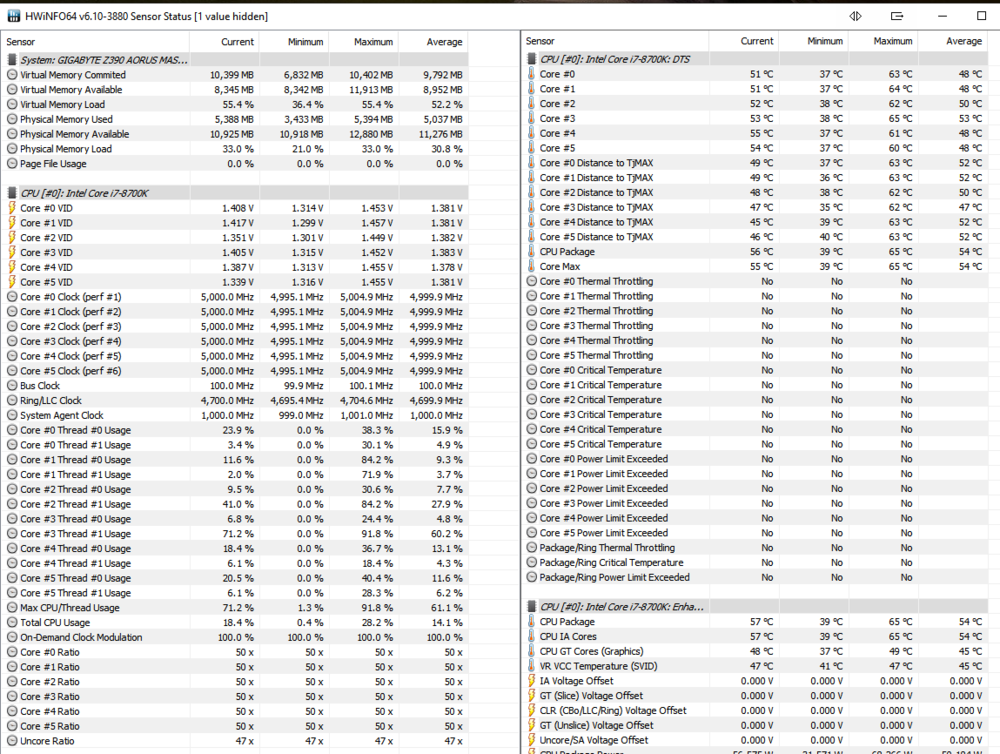Image resolution: width=1000 pixels, height=754 pixels.
Task: Collapse the Core Max sensor entry
Action: [x=530, y=266]
